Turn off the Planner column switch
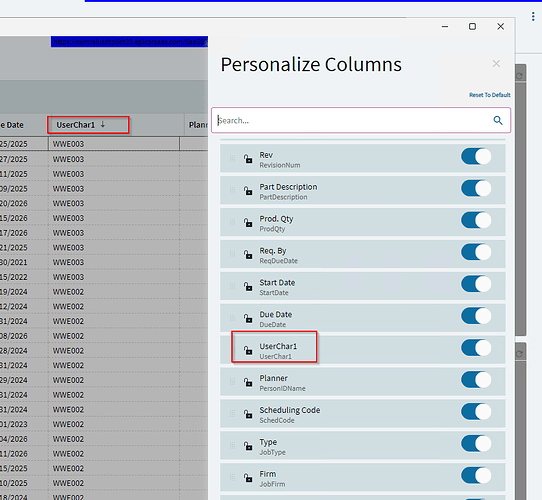 pyautogui.click(x=476, y=380)
